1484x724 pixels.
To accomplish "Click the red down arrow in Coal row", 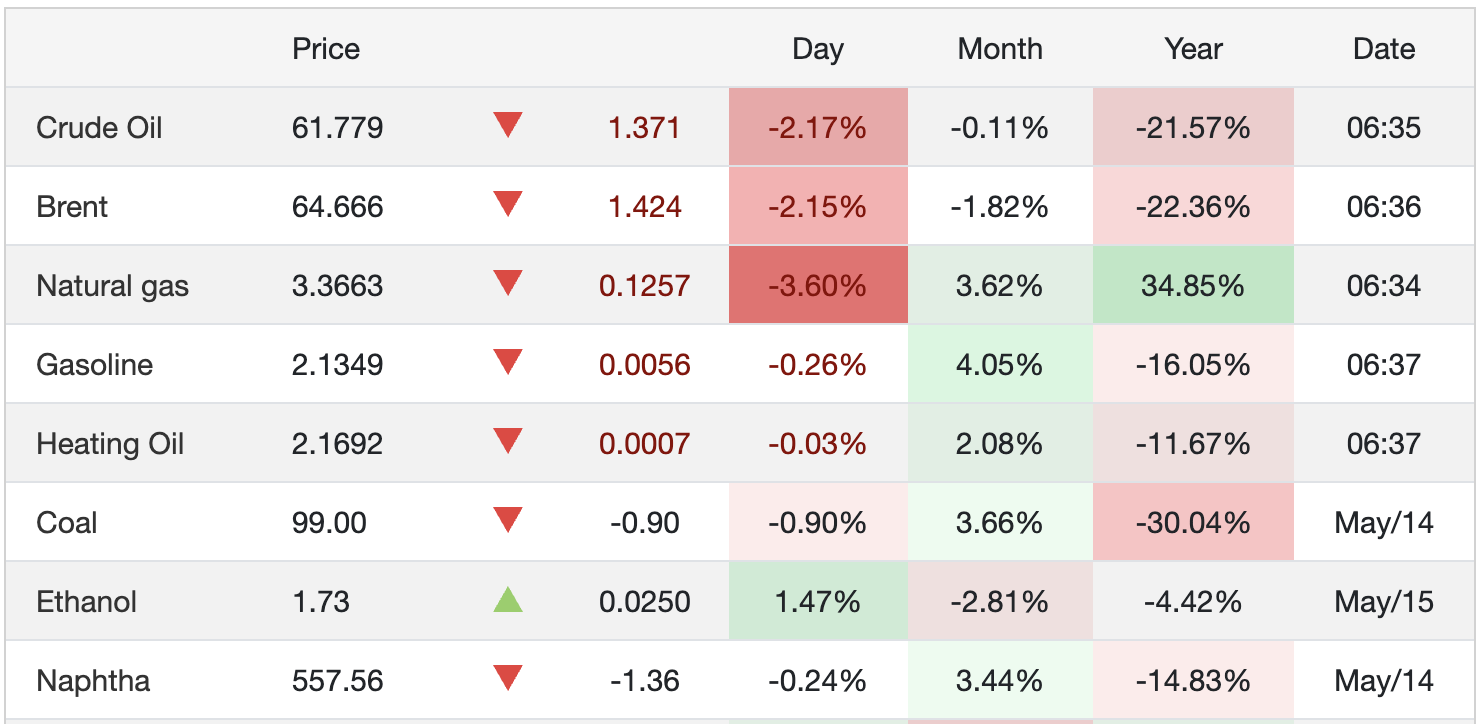I will (x=508, y=521).
